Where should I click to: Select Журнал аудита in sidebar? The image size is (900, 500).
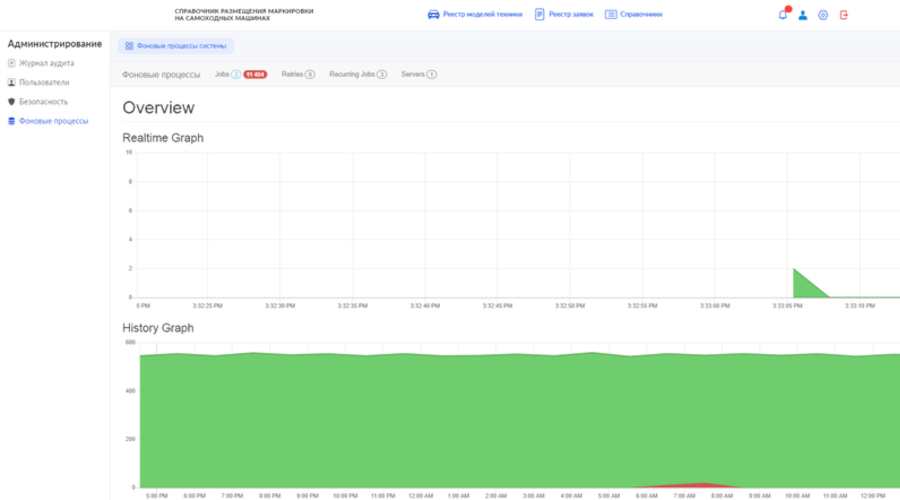tap(46, 63)
